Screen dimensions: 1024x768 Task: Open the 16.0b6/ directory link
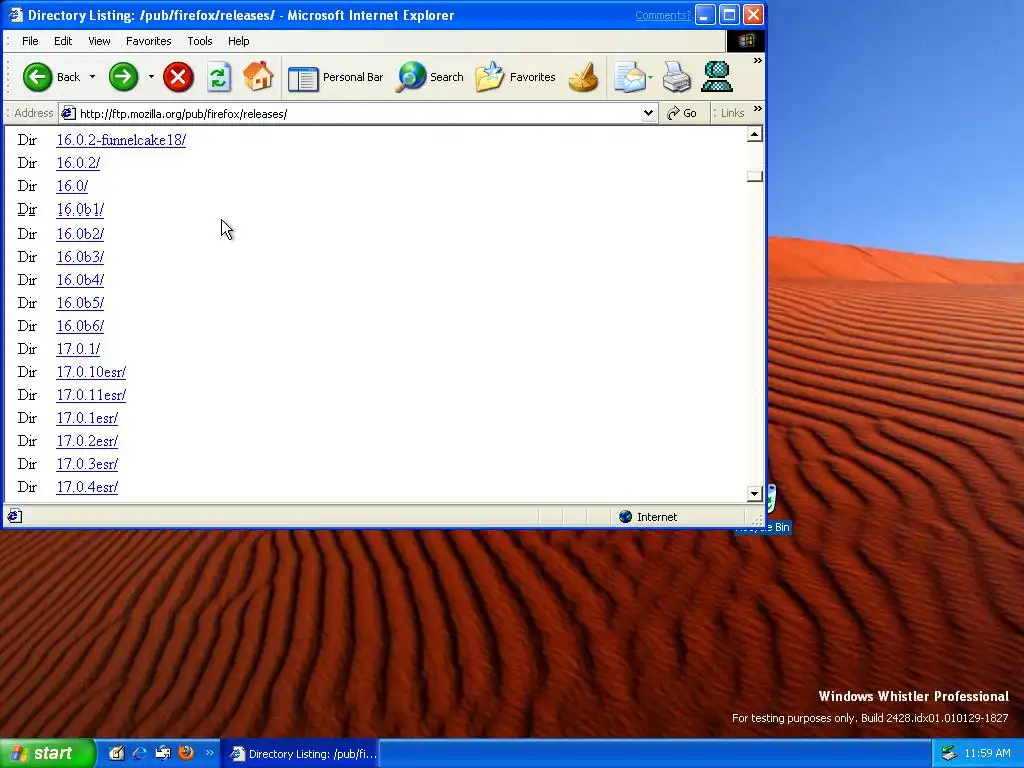(x=80, y=326)
